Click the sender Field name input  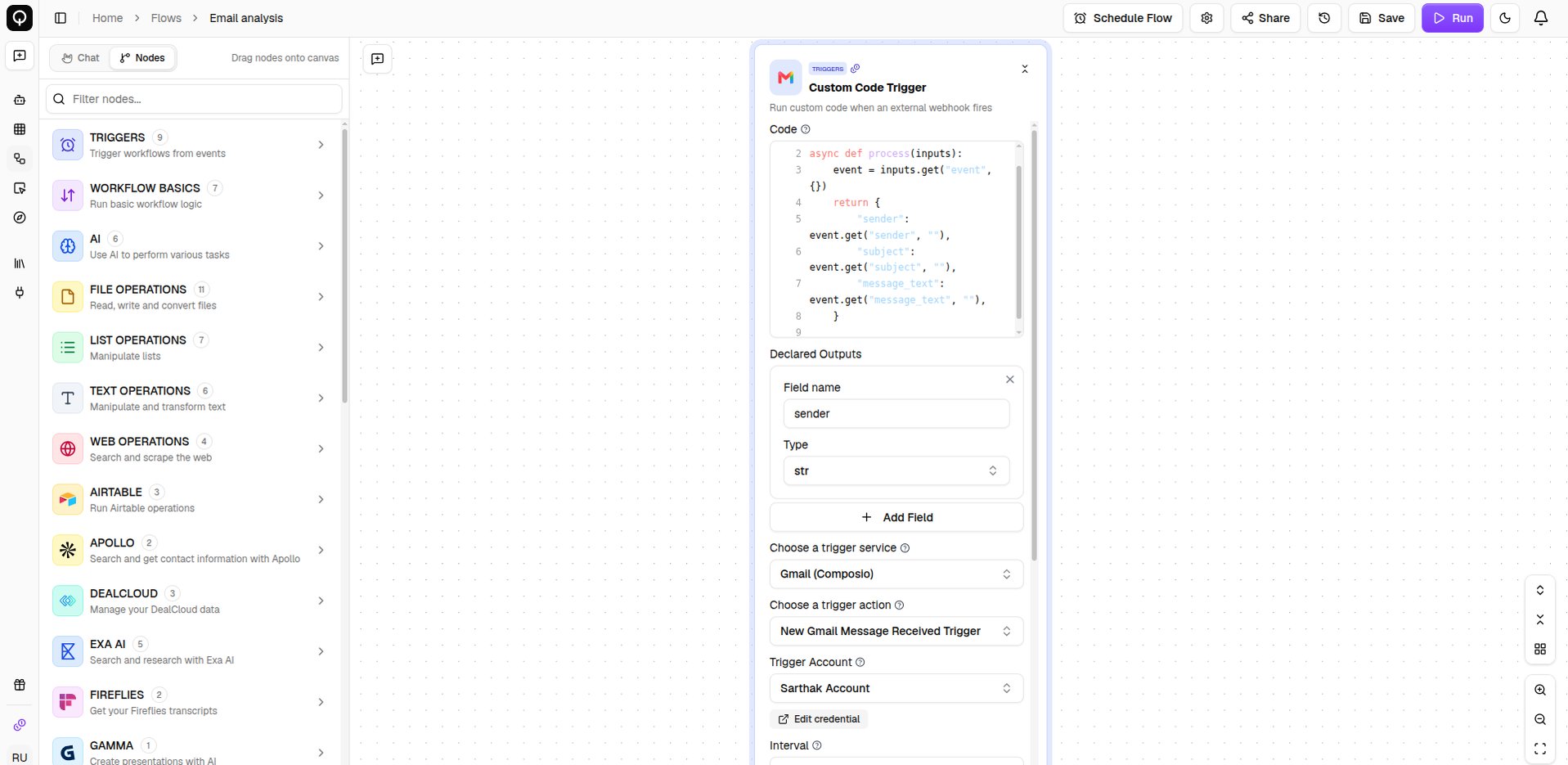tap(896, 414)
